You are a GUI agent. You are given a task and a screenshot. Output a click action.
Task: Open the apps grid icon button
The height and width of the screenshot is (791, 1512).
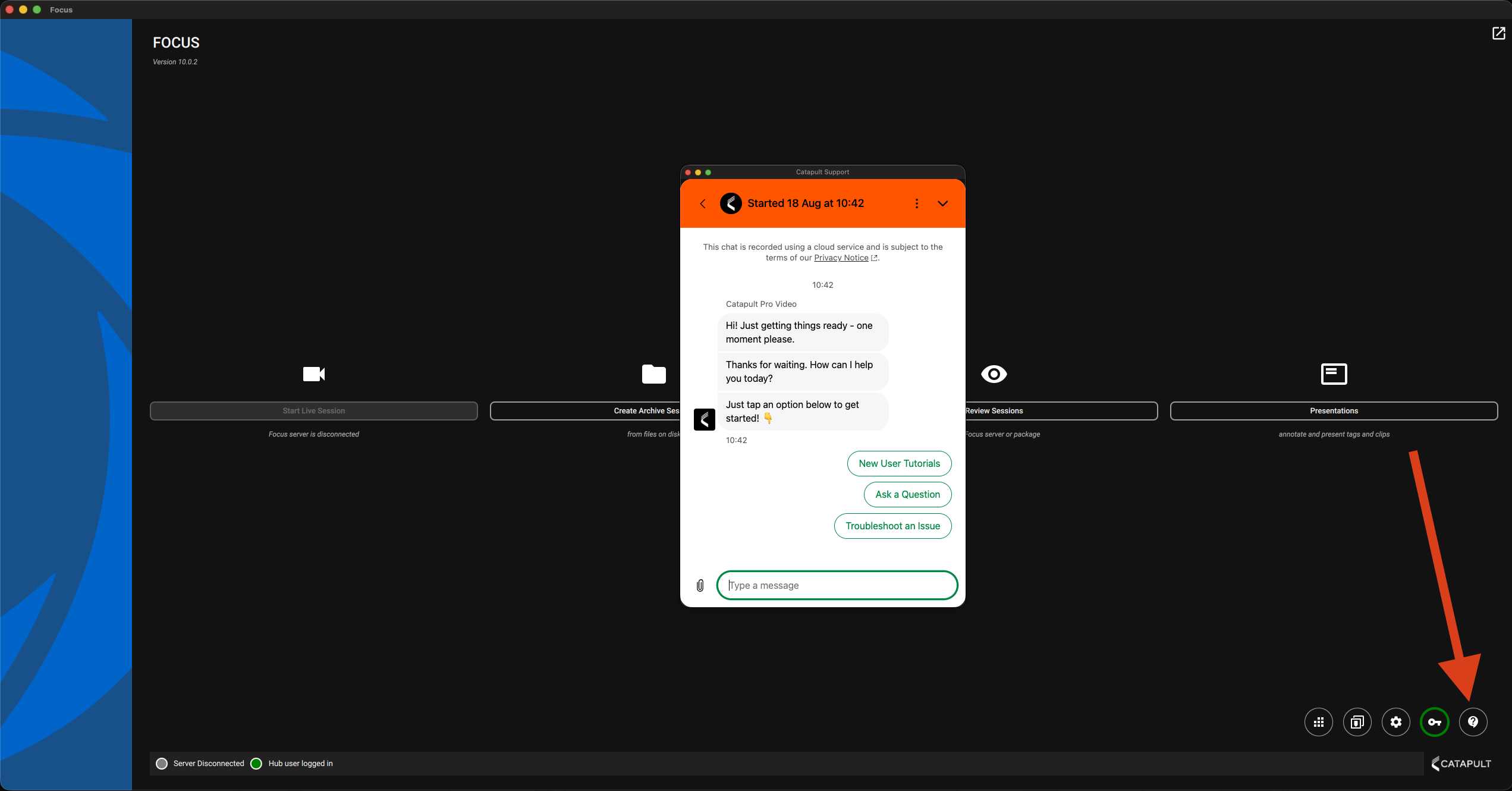tap(1319, 722)
